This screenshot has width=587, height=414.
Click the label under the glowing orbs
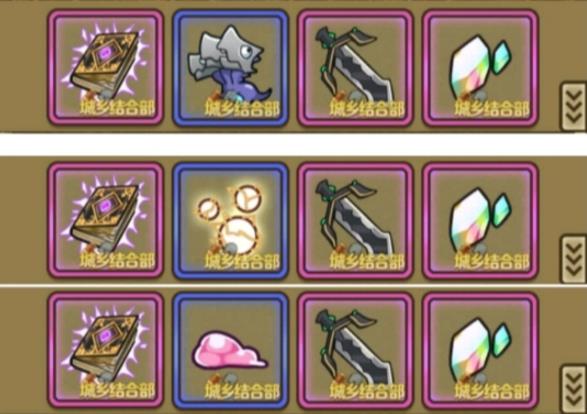[x=242, y=261]
